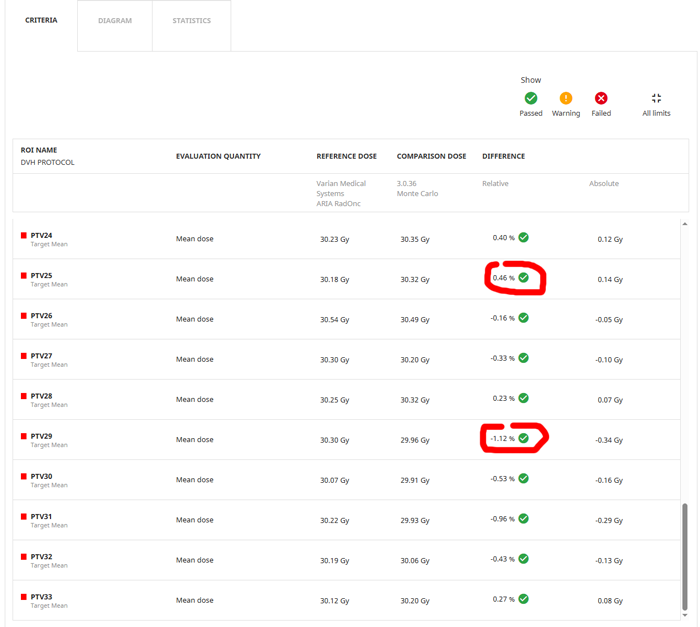This screenshot has height=627, width=700.
Task: Click PTV32 relative difference -0.43 %
Action: (503, 559)
